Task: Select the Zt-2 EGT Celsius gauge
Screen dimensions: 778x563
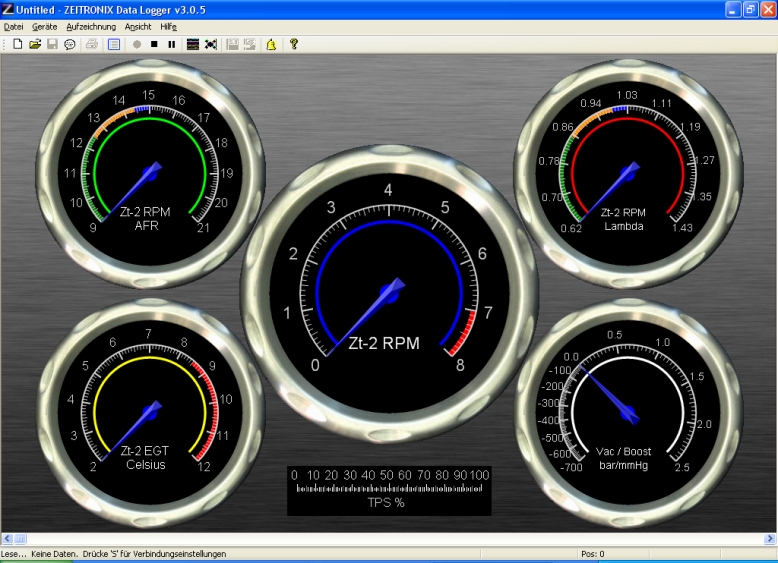Action: pyautogui.click(x=150, y=413)
